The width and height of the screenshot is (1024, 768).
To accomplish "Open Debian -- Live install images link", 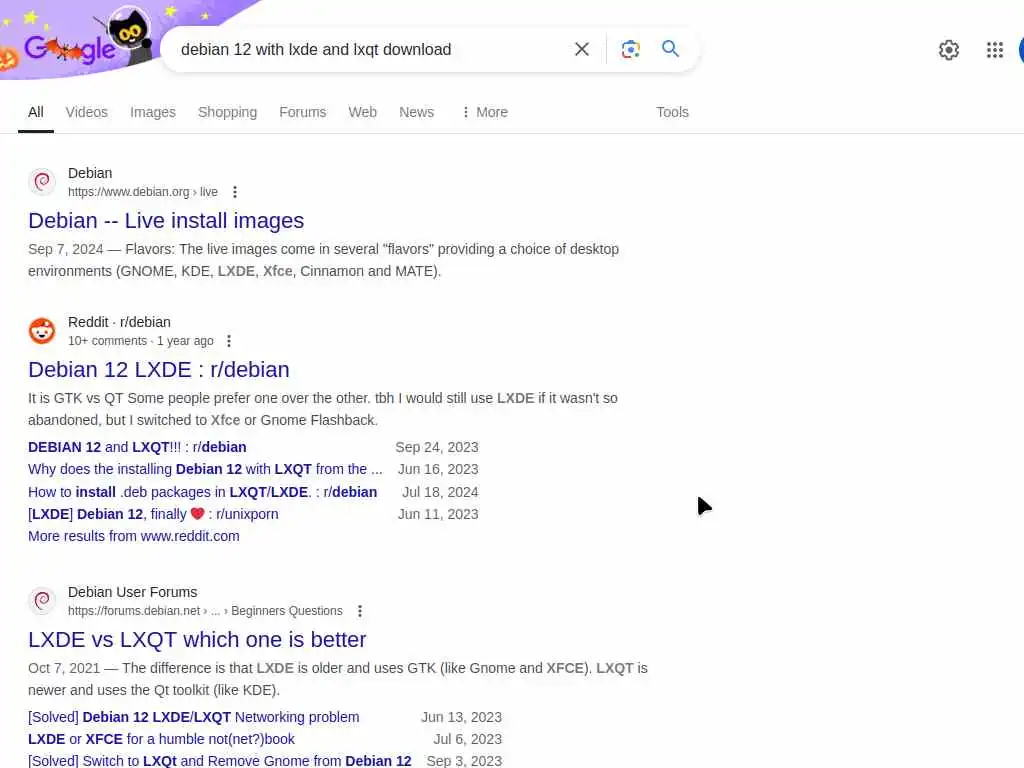I will 166,221.
